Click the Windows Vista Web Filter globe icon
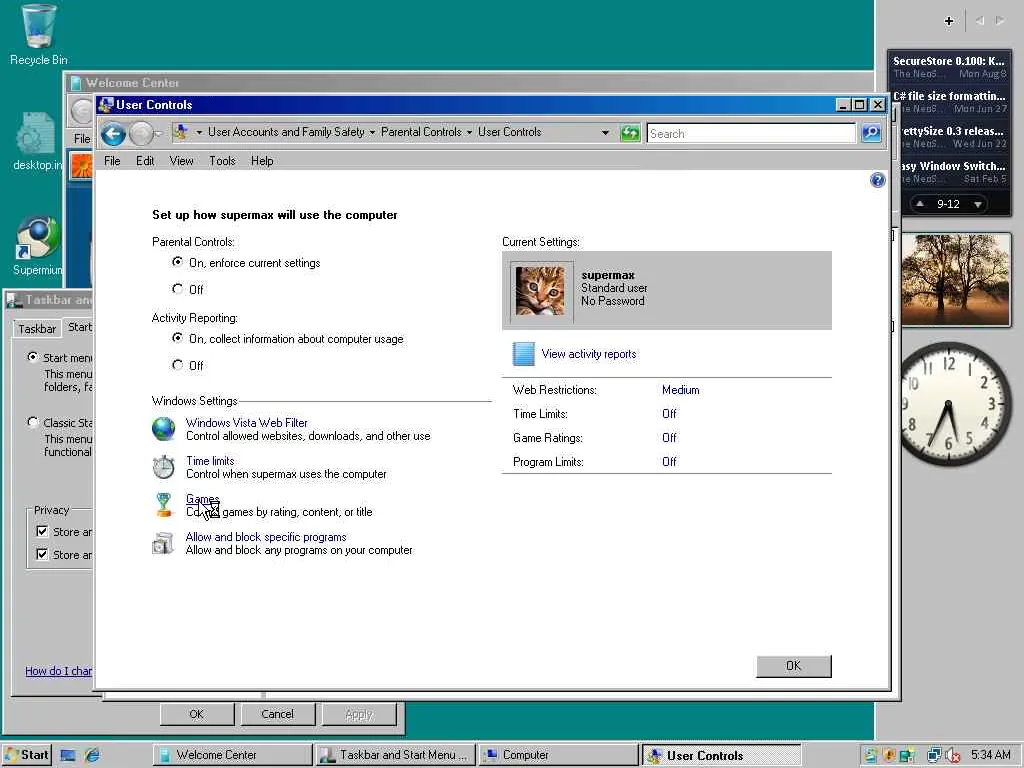 click(163, 429)
